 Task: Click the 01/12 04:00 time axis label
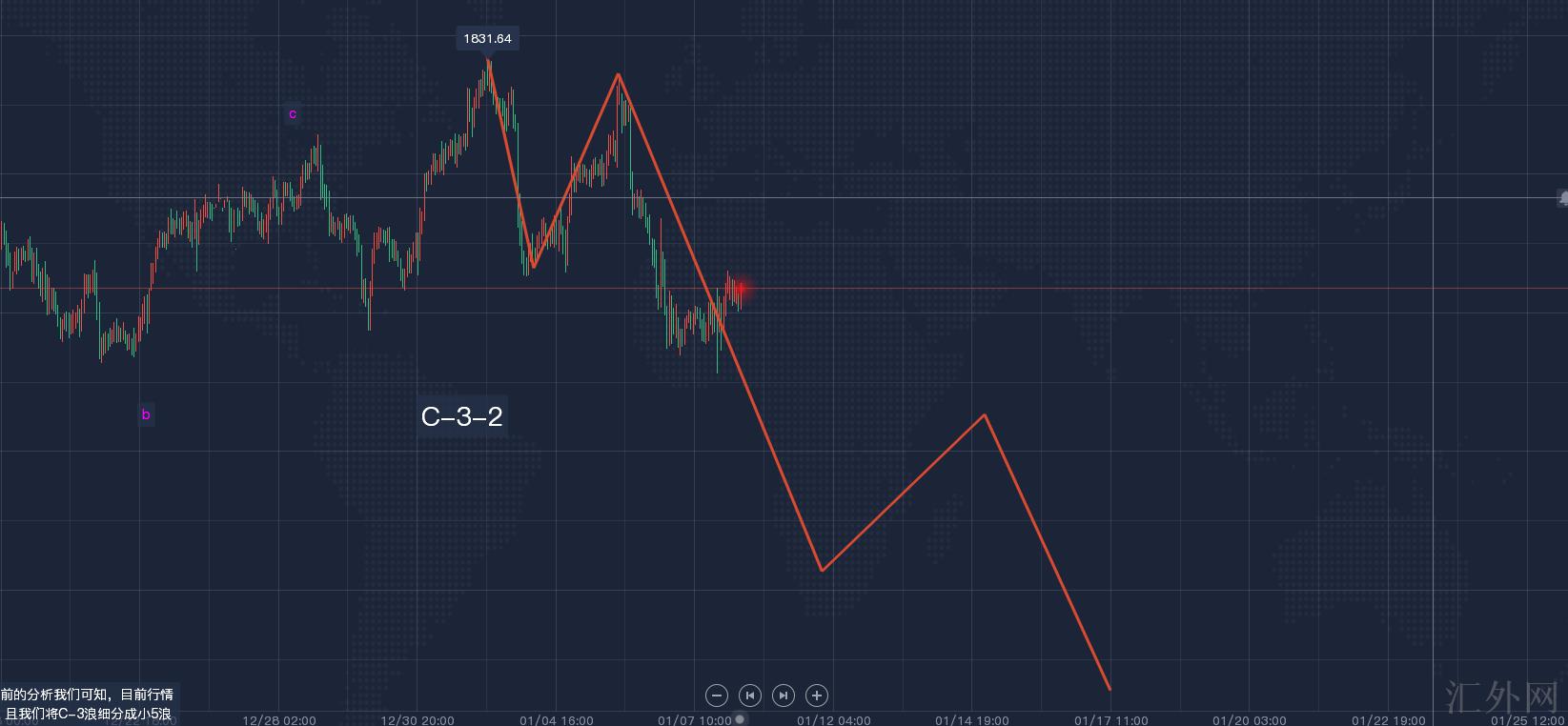[x=833, y=720]
